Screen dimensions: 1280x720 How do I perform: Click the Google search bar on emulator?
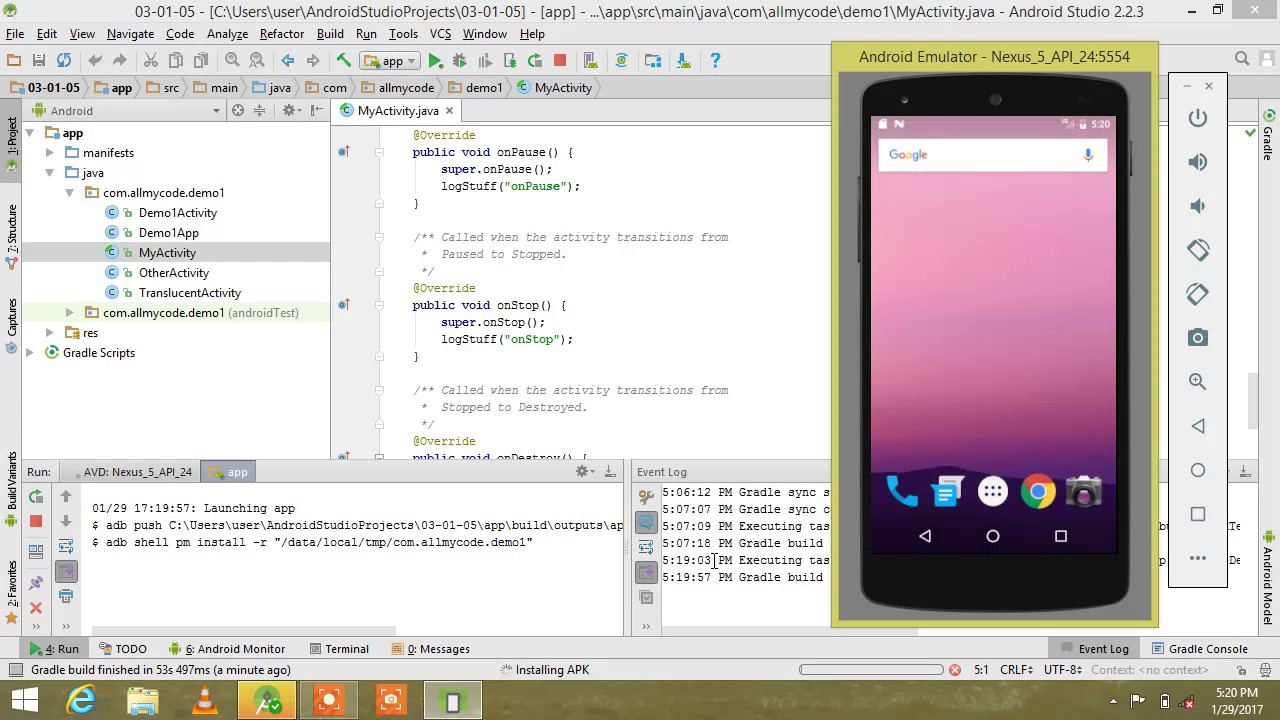coord(980,155)
